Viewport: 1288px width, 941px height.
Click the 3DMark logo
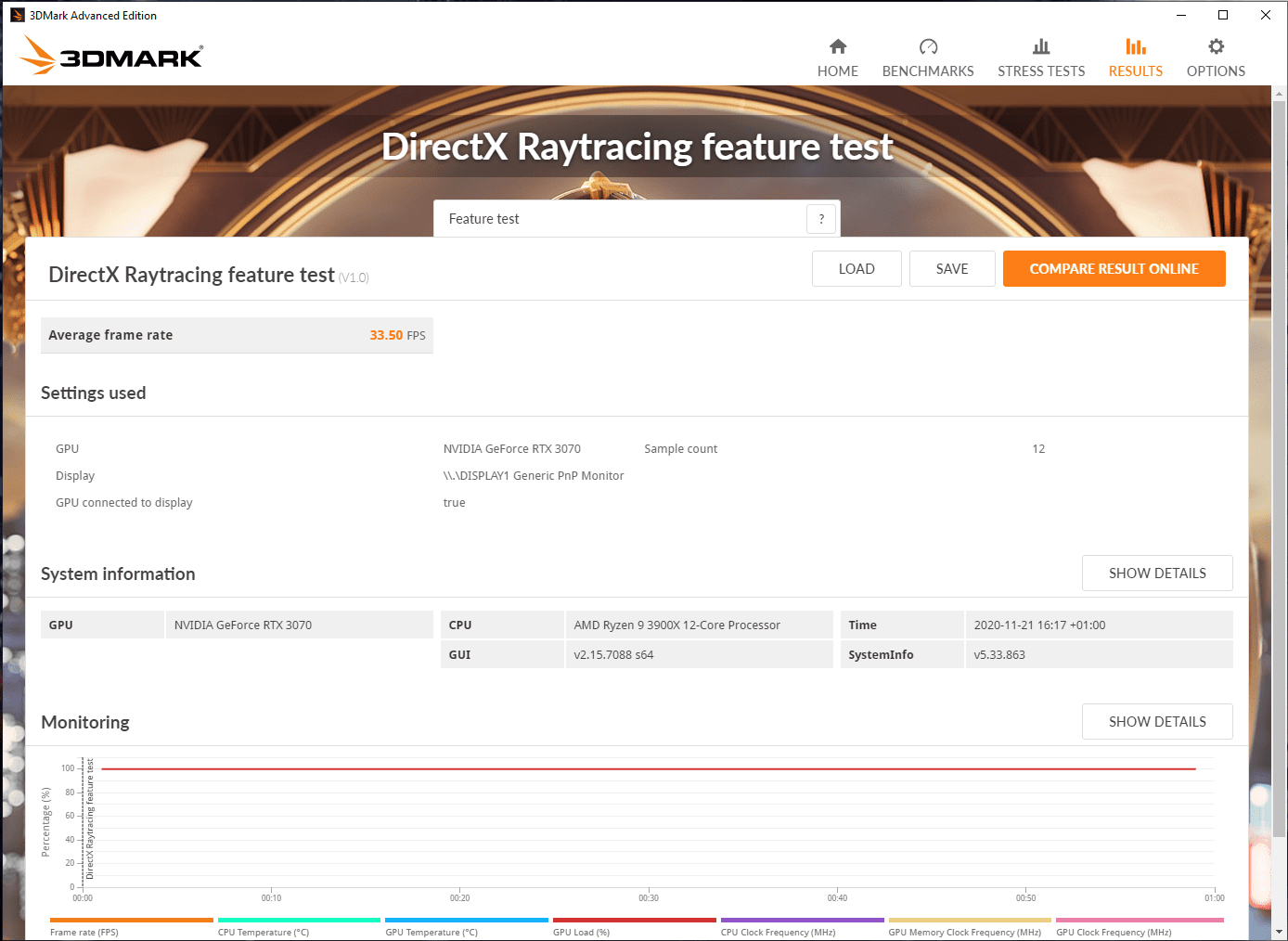(x=111, y=56)
